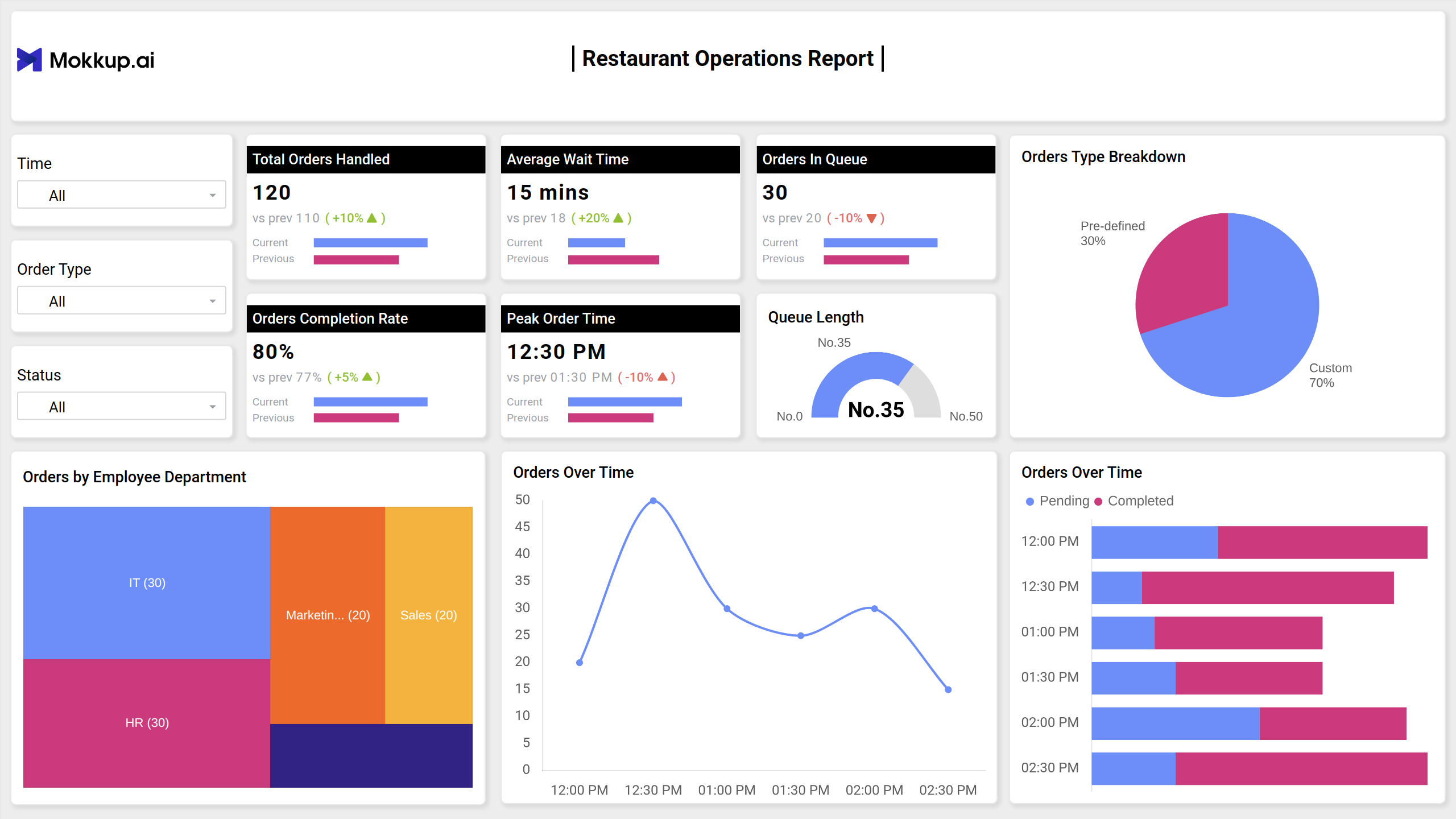The image size is (1456, 819).
Task: Click the red down arrow in Orders In Queue
Action: click(871, 218)
